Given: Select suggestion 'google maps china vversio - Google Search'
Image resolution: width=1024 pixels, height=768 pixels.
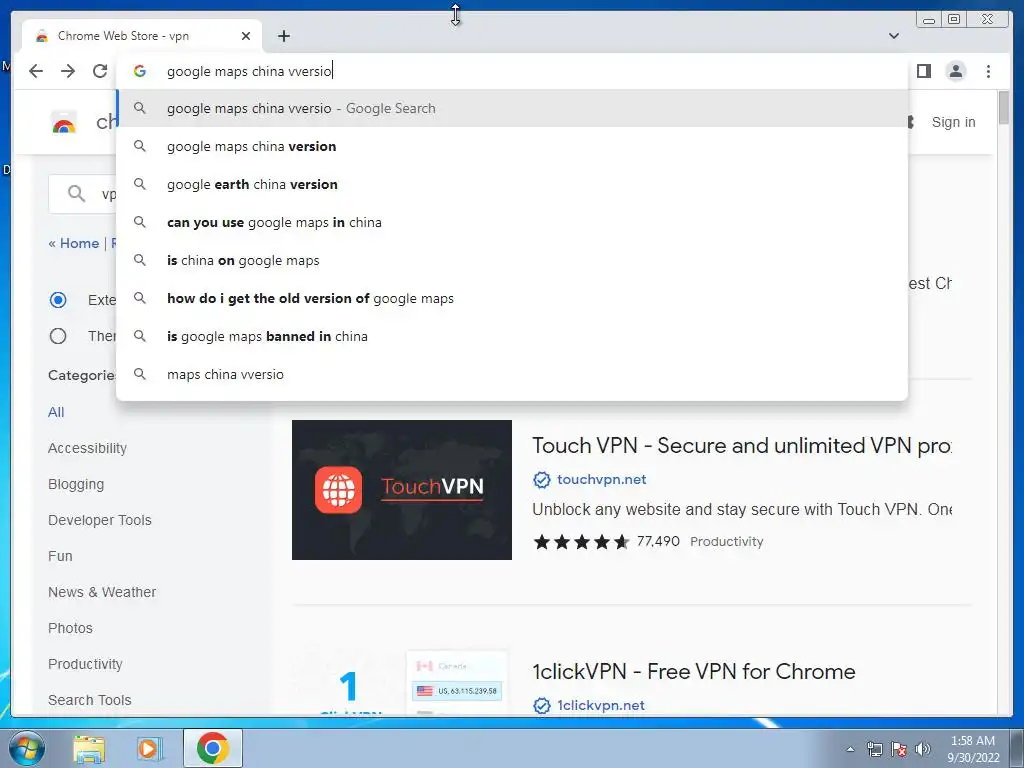Looking at the screenshot, I should (x=512, y=108).
